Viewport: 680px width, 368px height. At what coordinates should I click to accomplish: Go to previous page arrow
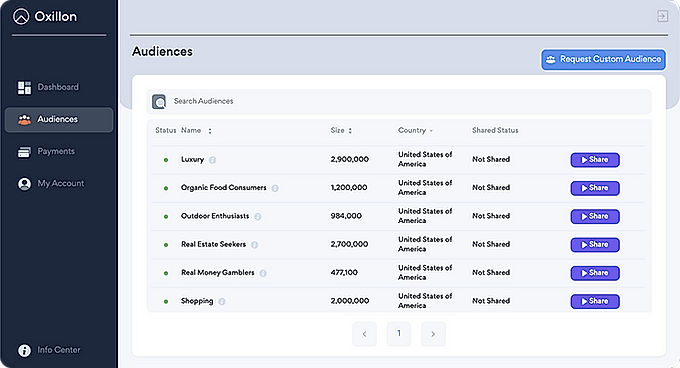(364, 334)
